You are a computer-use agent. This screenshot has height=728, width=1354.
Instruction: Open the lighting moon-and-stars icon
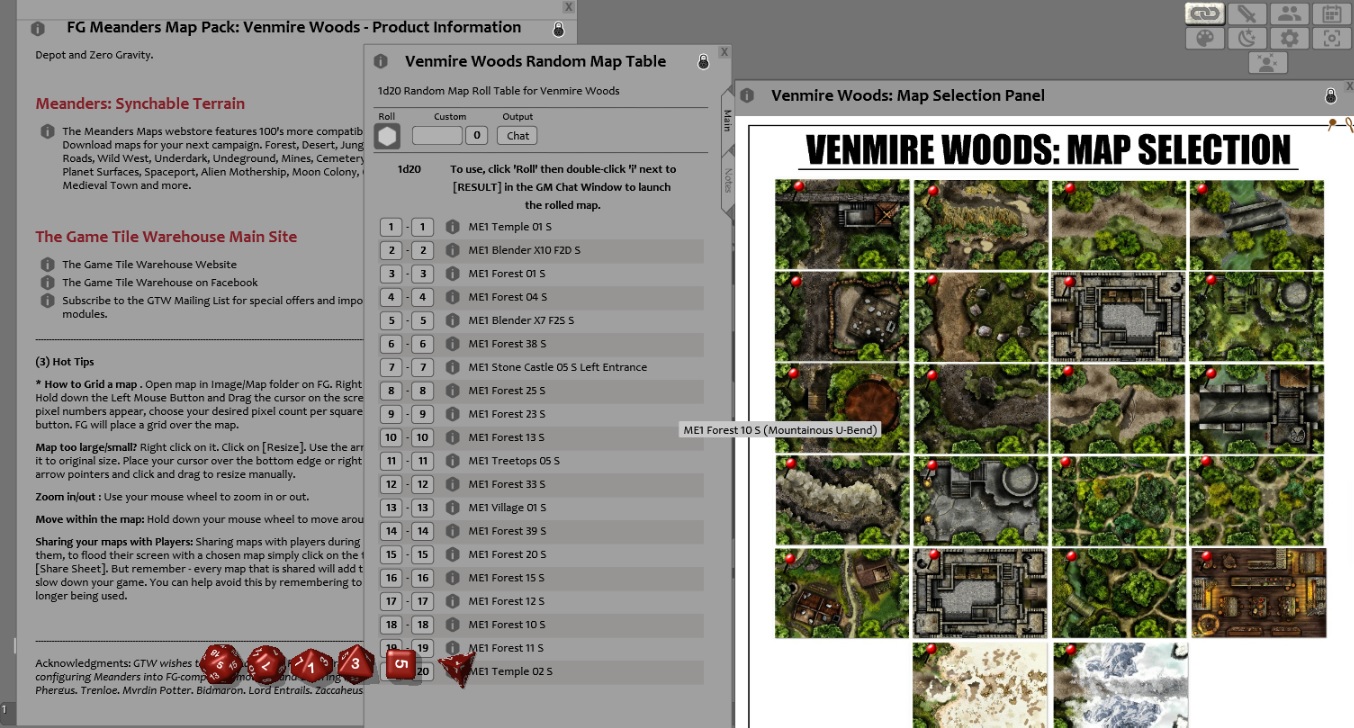1247,38
